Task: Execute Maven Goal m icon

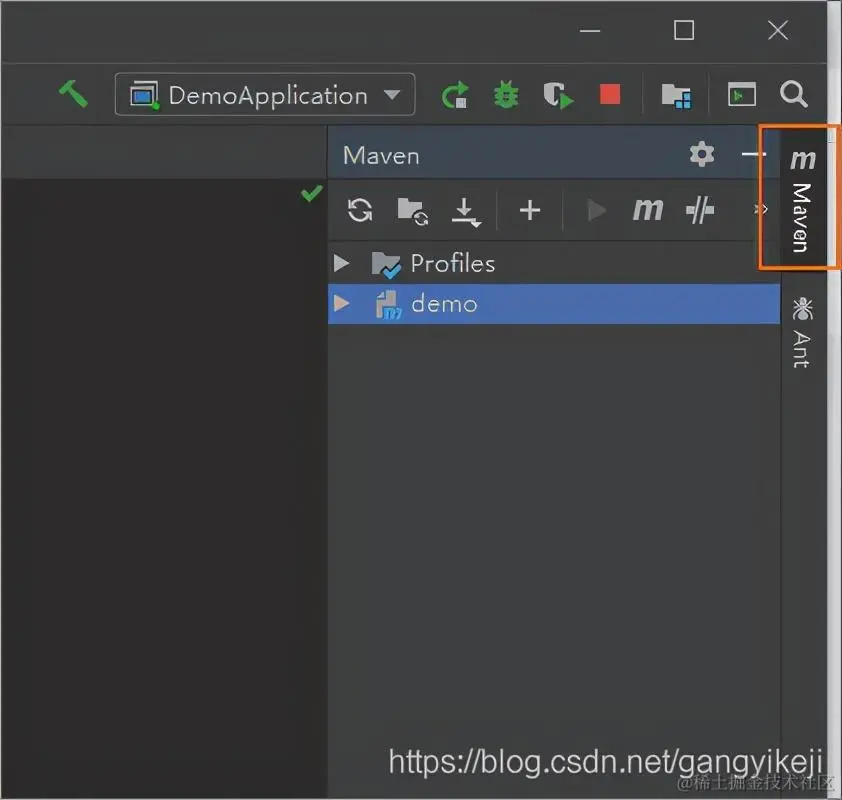Action: 648,209
